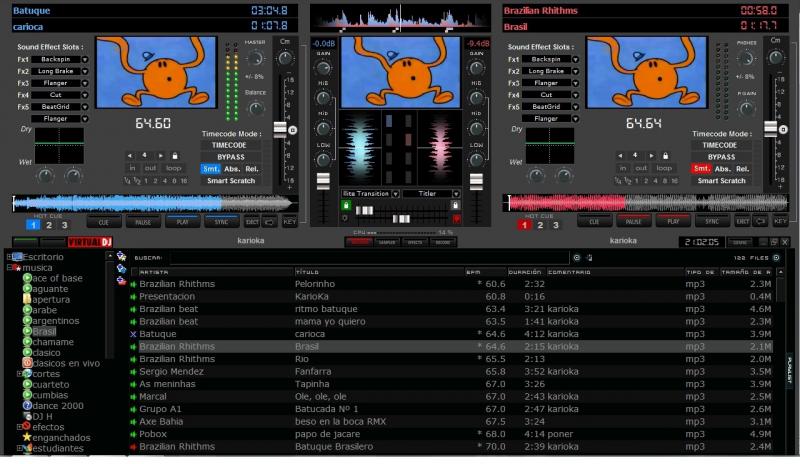The image size is (800, 464).
Task: Click PLAY on the left deck
Action: click(182, 222)
